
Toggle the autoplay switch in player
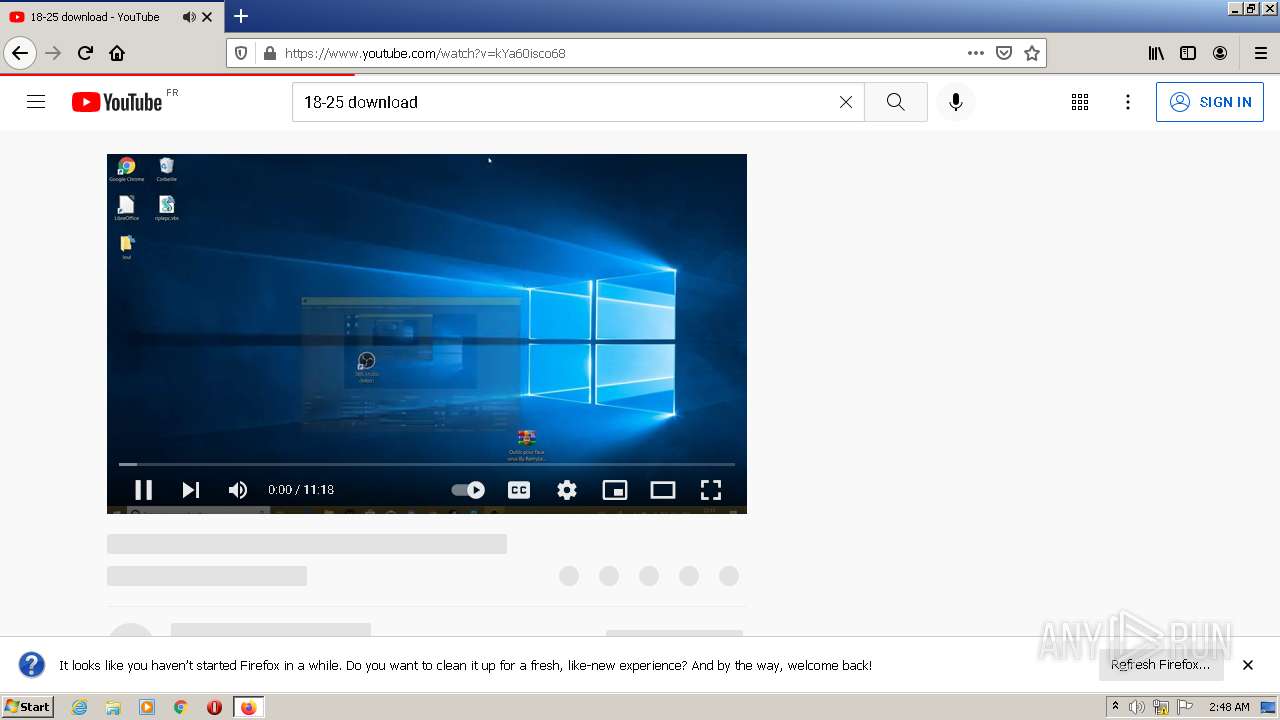pyautogui.click(x=468, y=490)
